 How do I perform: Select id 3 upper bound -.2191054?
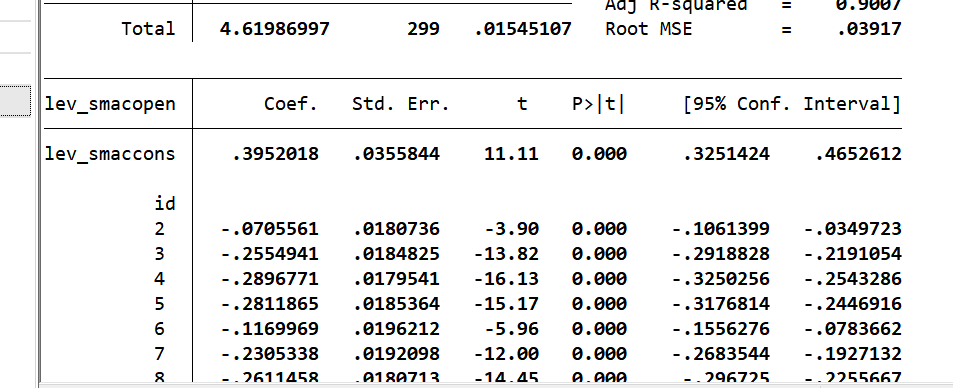(853, 254)
